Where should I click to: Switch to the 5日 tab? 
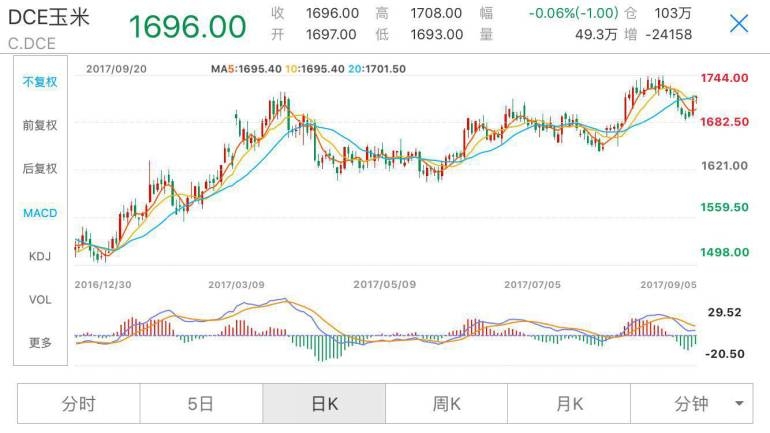(201, 404)
